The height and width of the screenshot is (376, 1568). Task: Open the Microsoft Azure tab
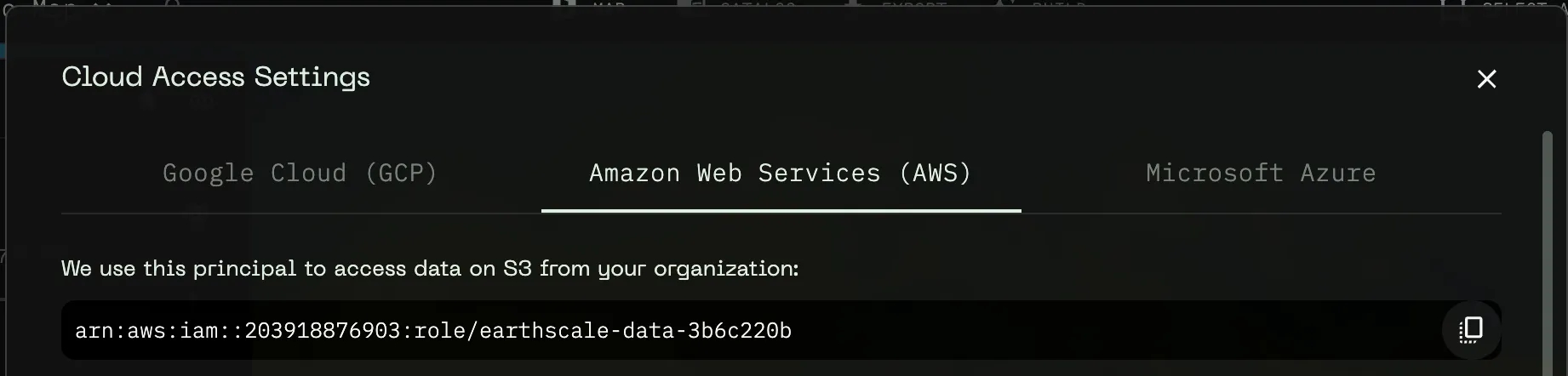(x=1260, y=174)
